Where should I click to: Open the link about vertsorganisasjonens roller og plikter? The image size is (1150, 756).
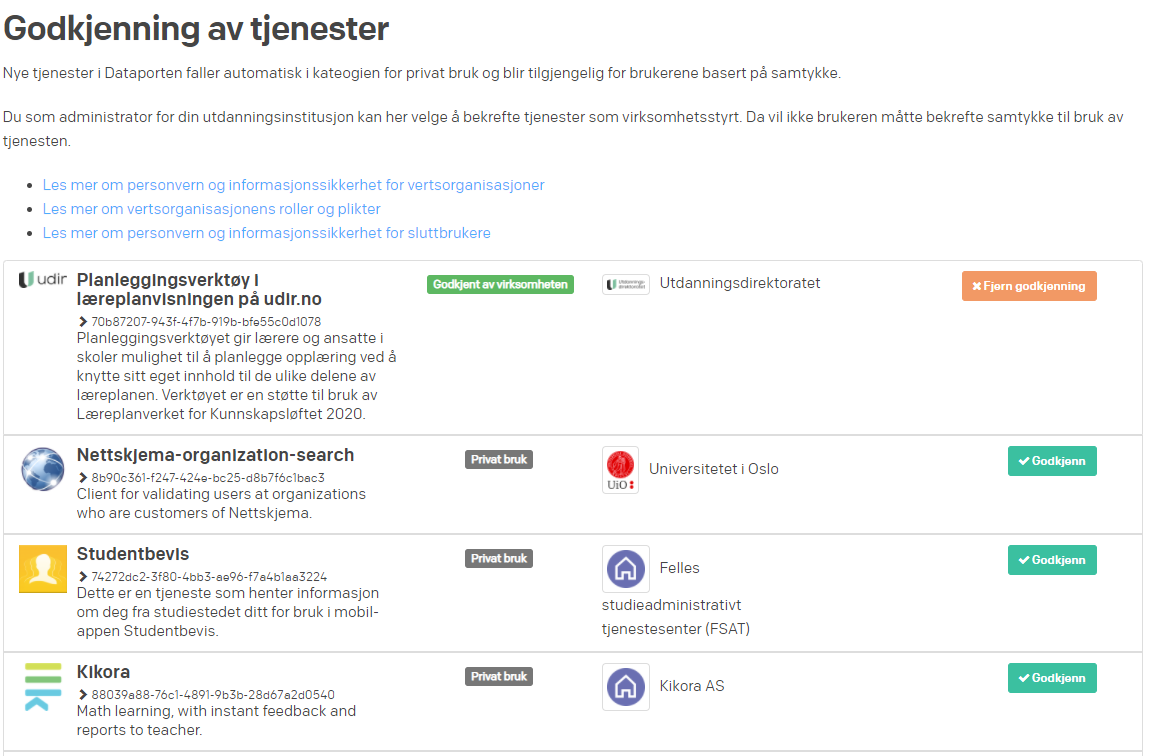click(x=212, y=209)
